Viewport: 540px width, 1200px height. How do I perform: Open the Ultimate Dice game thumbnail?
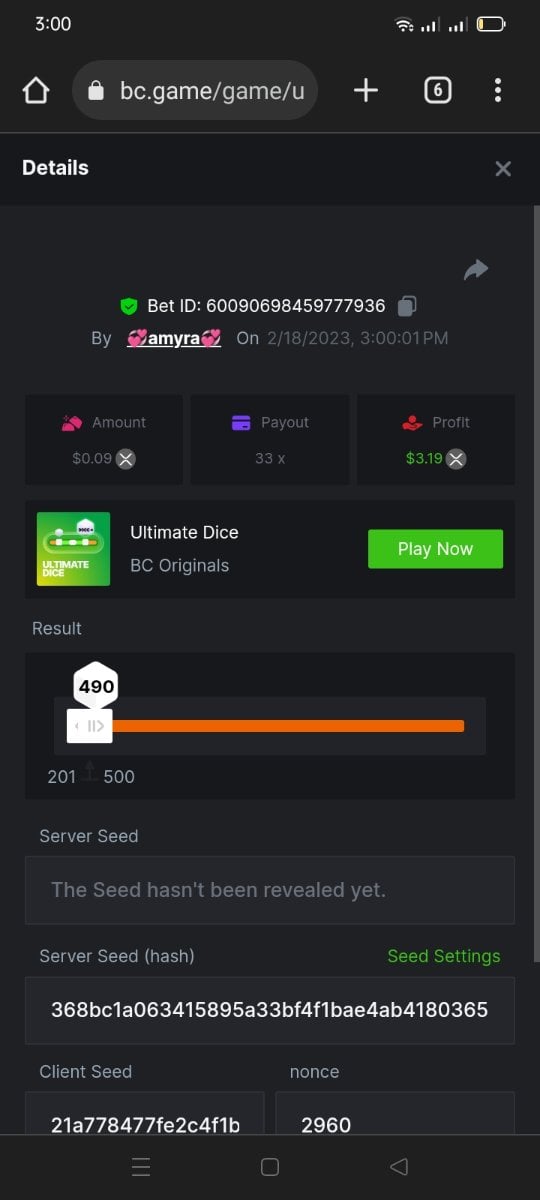(73, 549)
